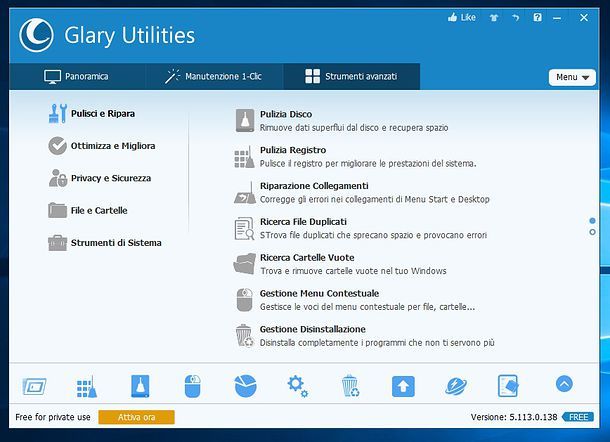The image size is (610, 442).
Task: Click the bottom toolbar registry cleaner icon
Action: 87,386
